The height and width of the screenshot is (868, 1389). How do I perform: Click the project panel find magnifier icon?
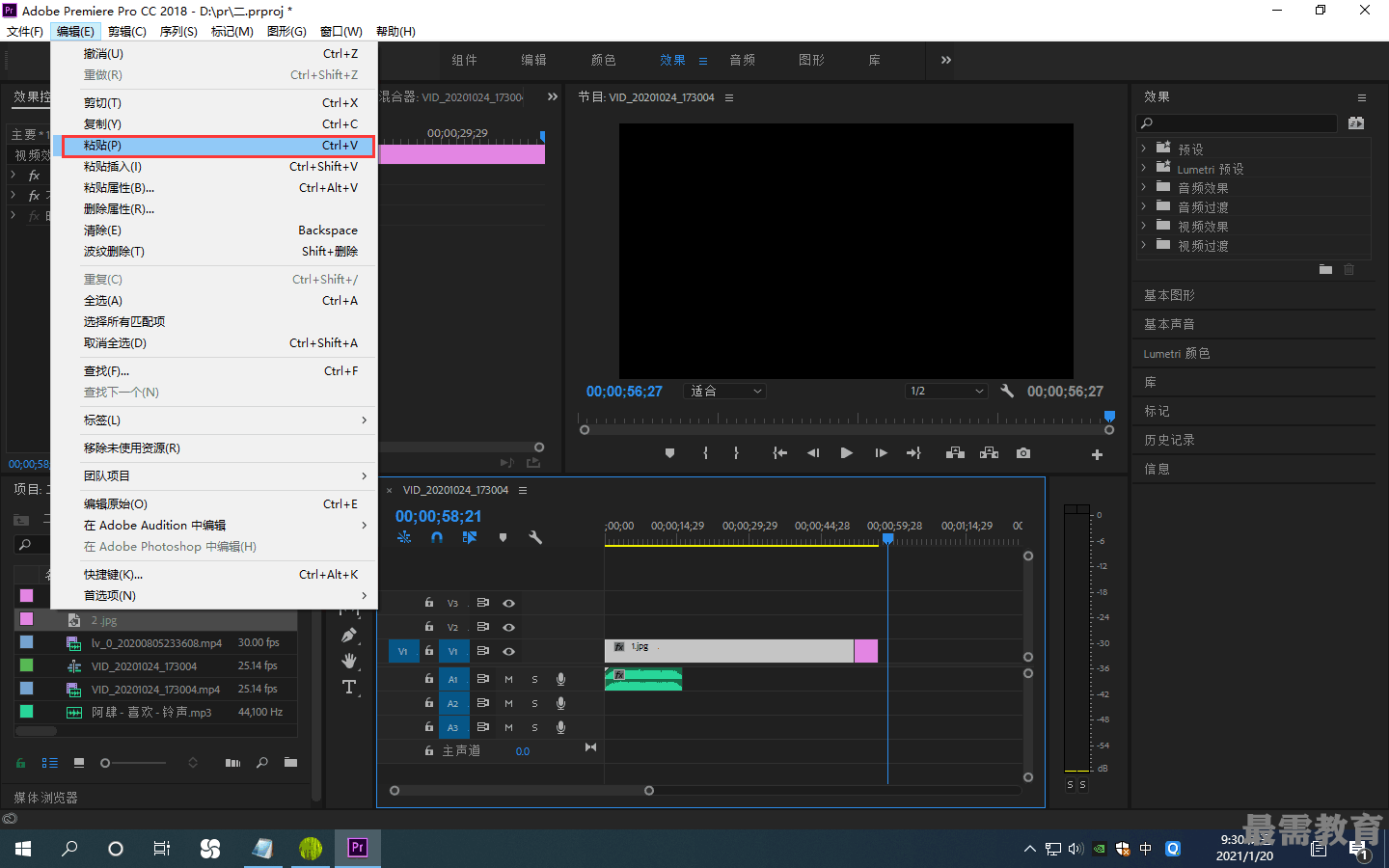click(x=262, y=763)
